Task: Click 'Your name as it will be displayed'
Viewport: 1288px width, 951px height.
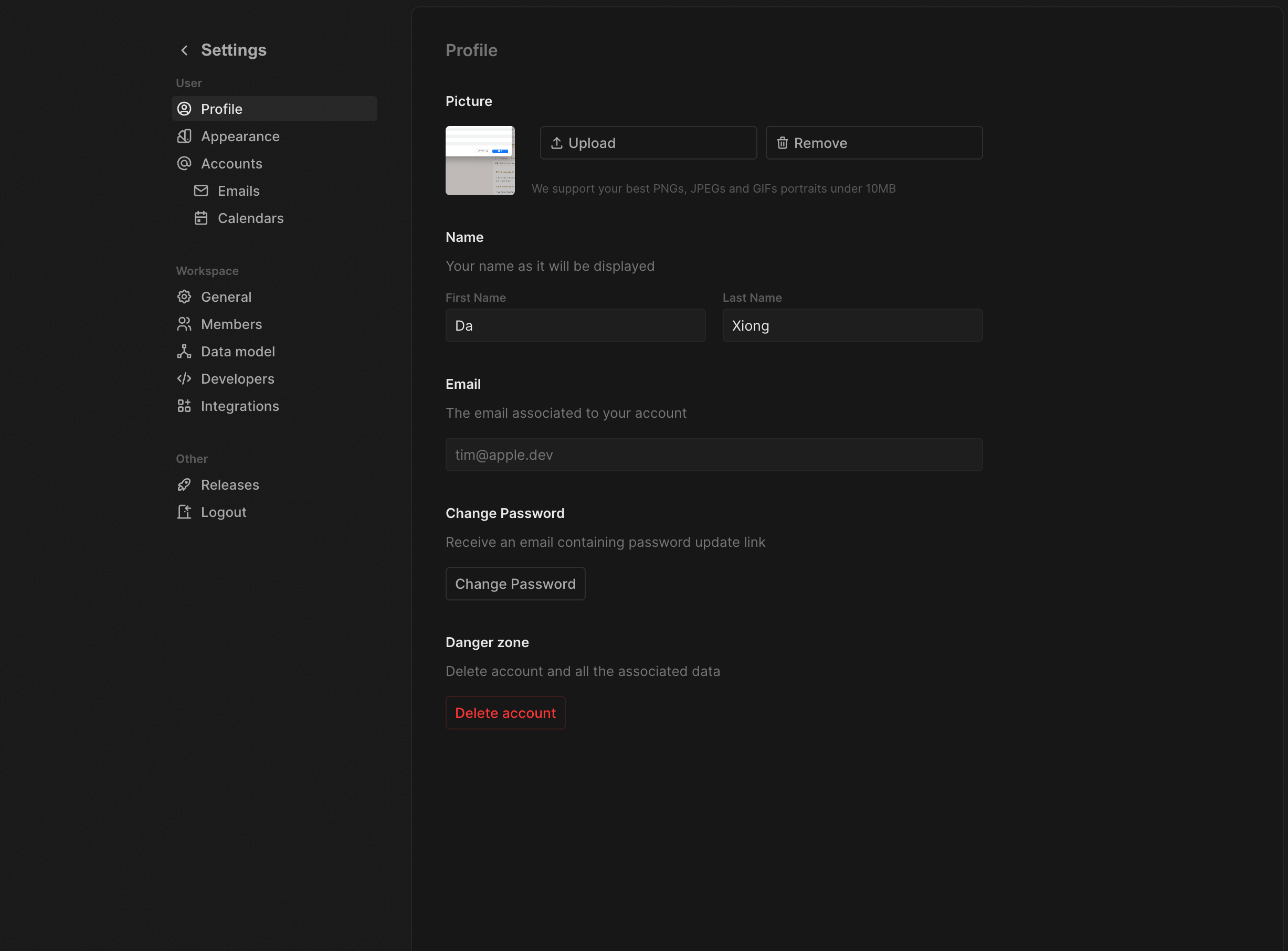Action: 550,266
